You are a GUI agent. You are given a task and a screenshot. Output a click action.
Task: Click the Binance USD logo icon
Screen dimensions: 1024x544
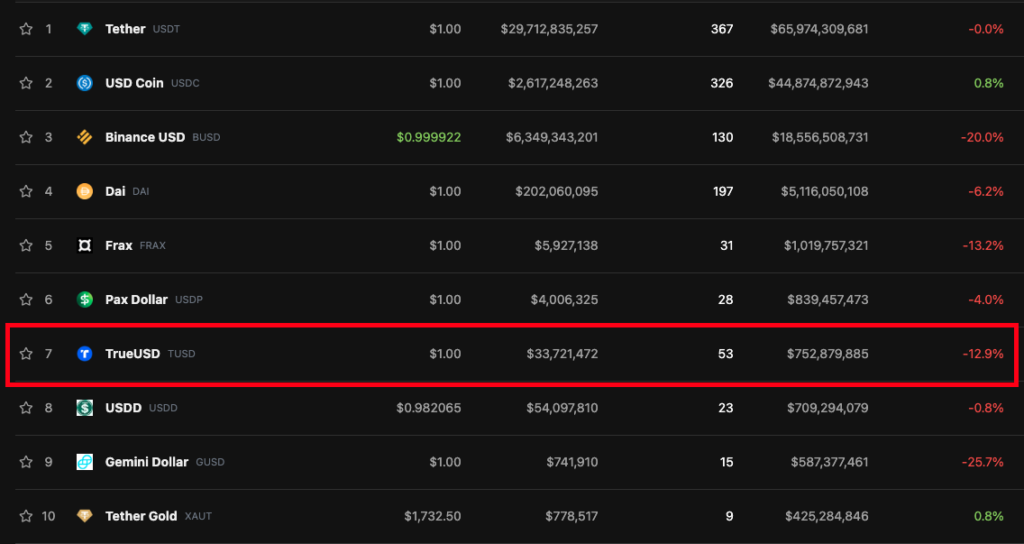pyautogui.click(x=85, y=137)
